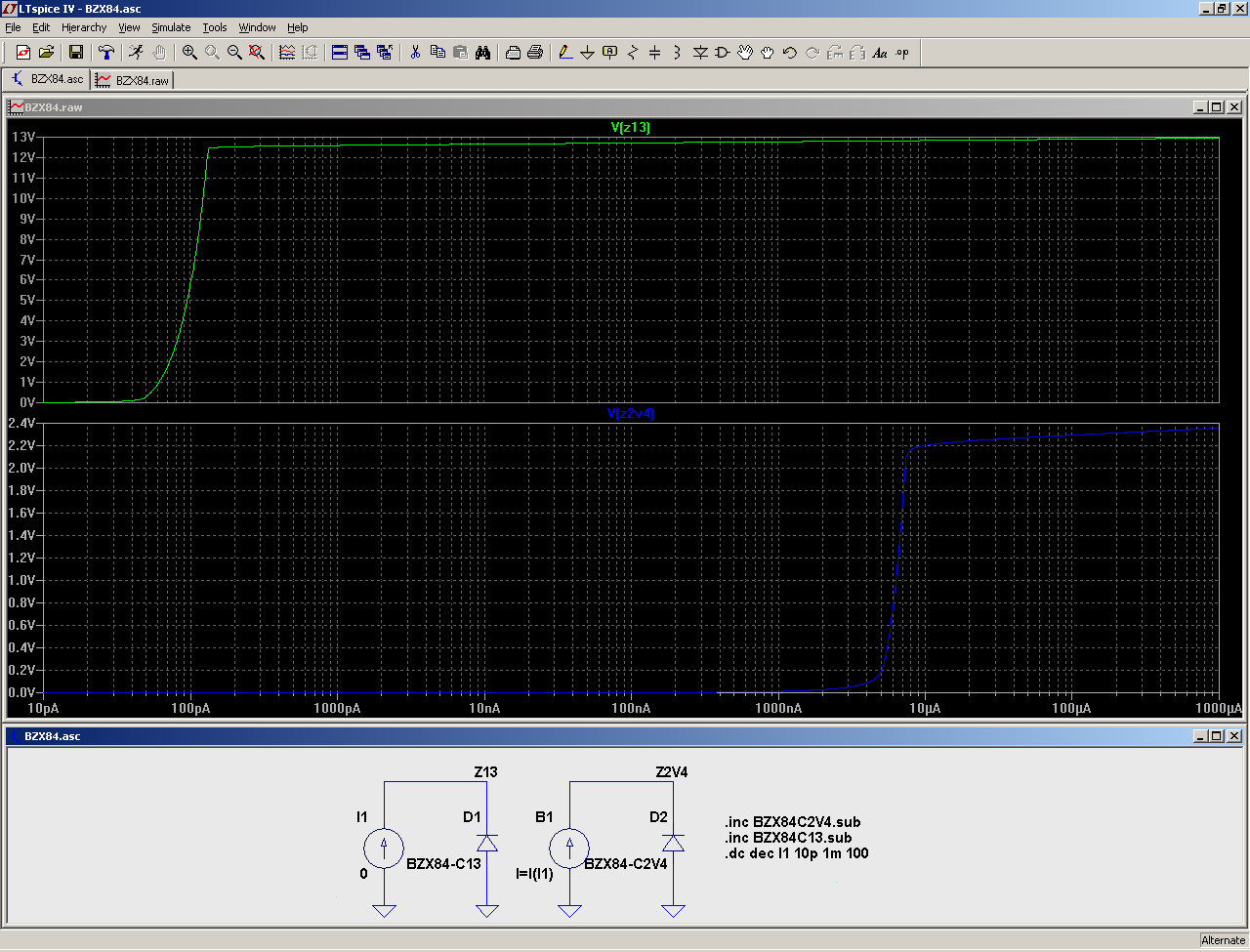This screenshot has width=1250, height=952.
Task: Select the Place Ground symbol tool
Action: 587,53
